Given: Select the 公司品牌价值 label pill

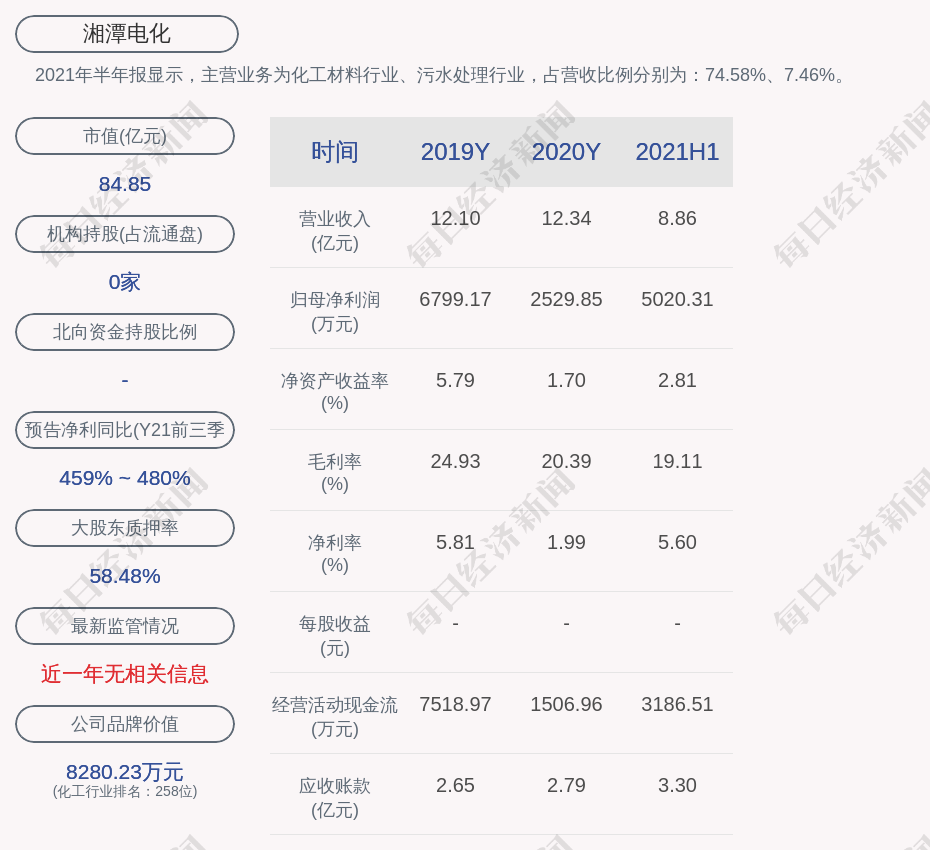Looking at the screenshot, I should click(125, 724).
